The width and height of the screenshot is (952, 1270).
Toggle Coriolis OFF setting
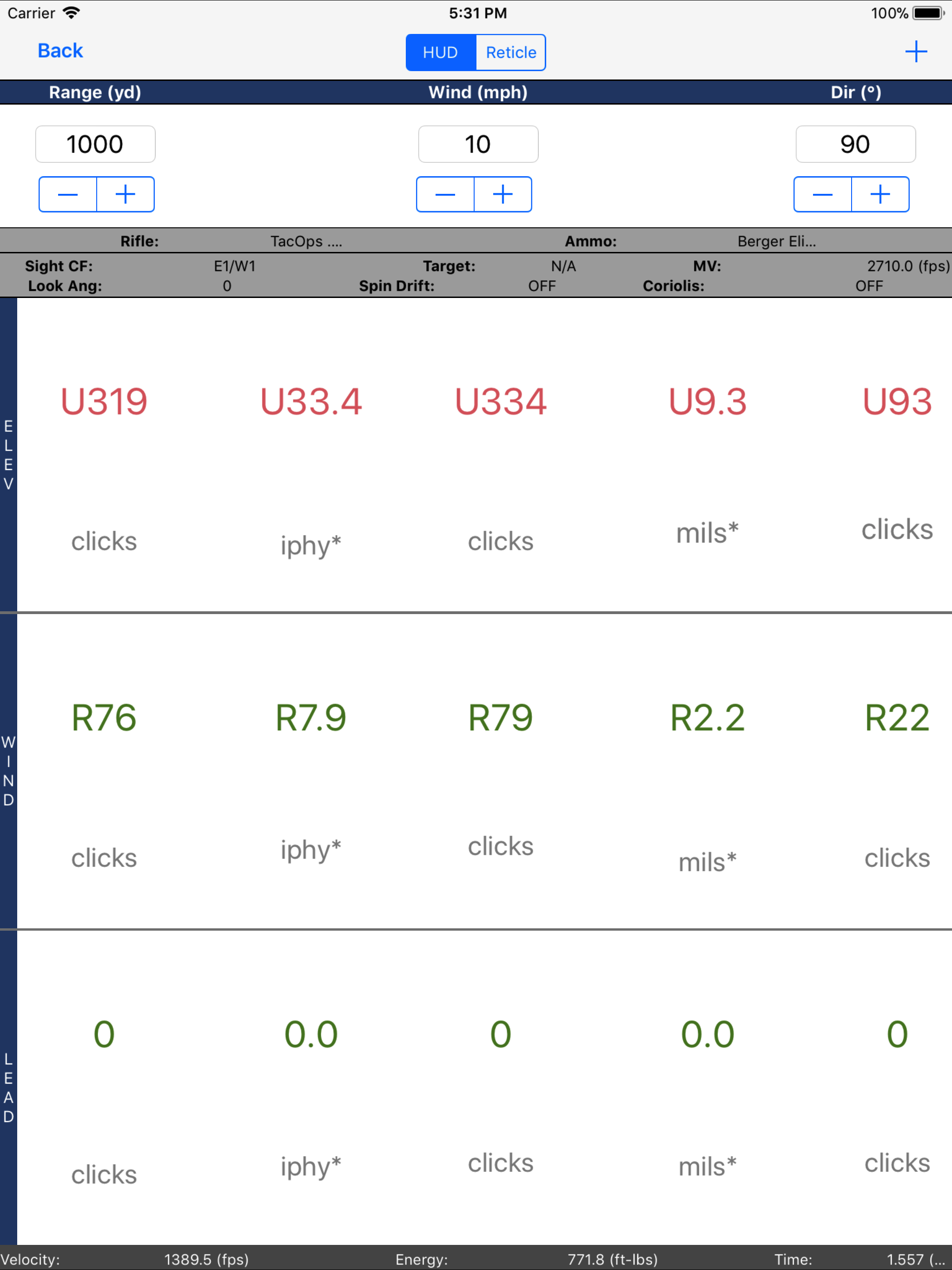click(868, 286)
